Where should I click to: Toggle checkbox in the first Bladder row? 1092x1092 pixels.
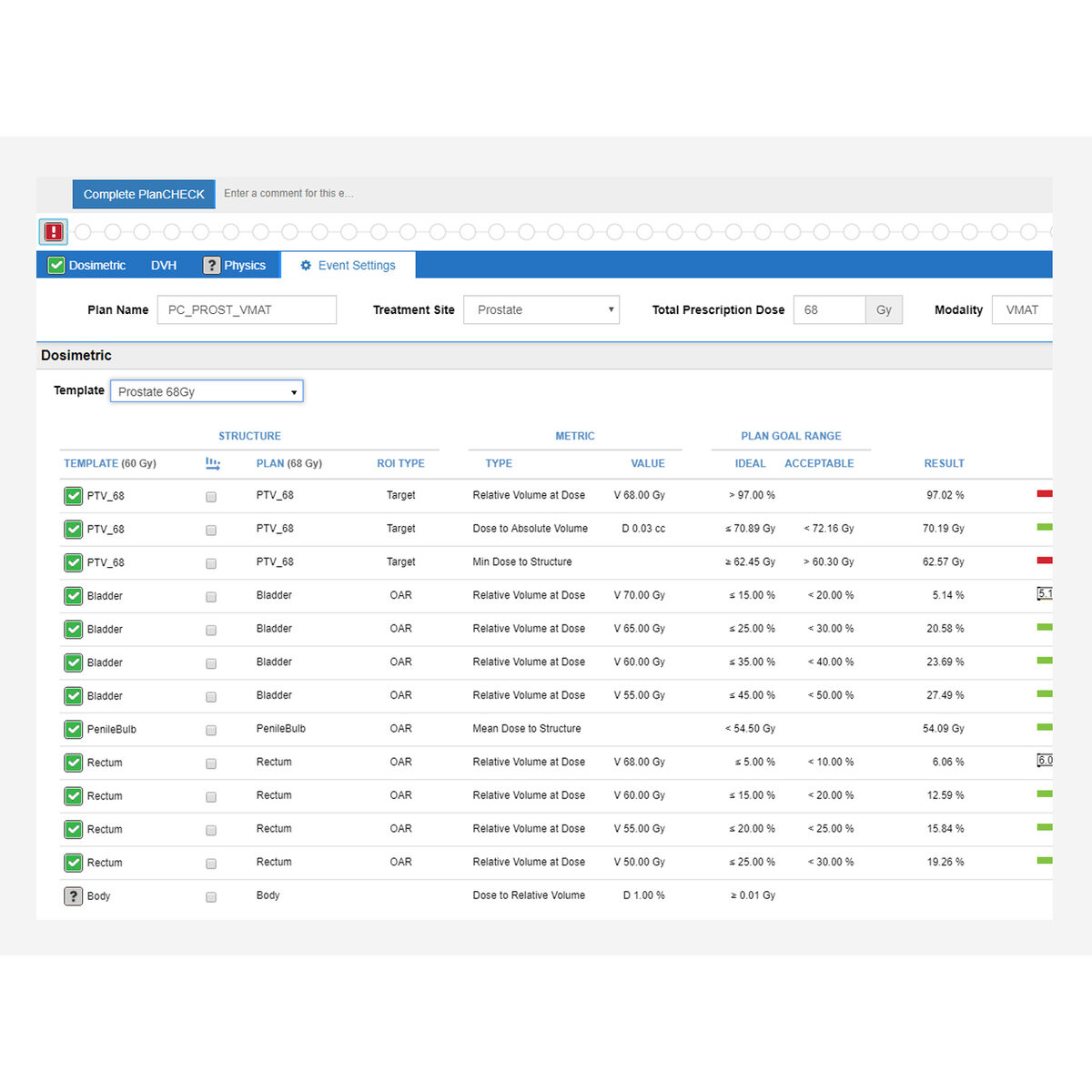(x=211, y=597)
